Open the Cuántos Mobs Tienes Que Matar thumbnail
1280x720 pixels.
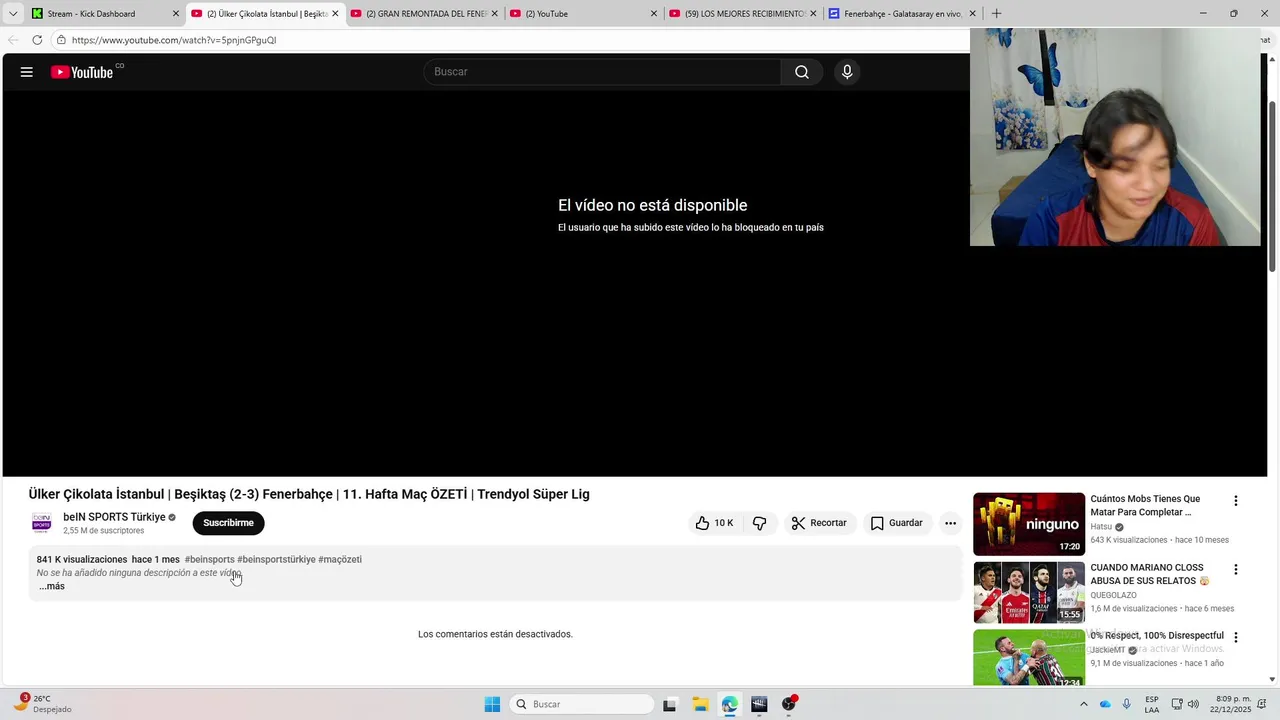point(1029,524)
